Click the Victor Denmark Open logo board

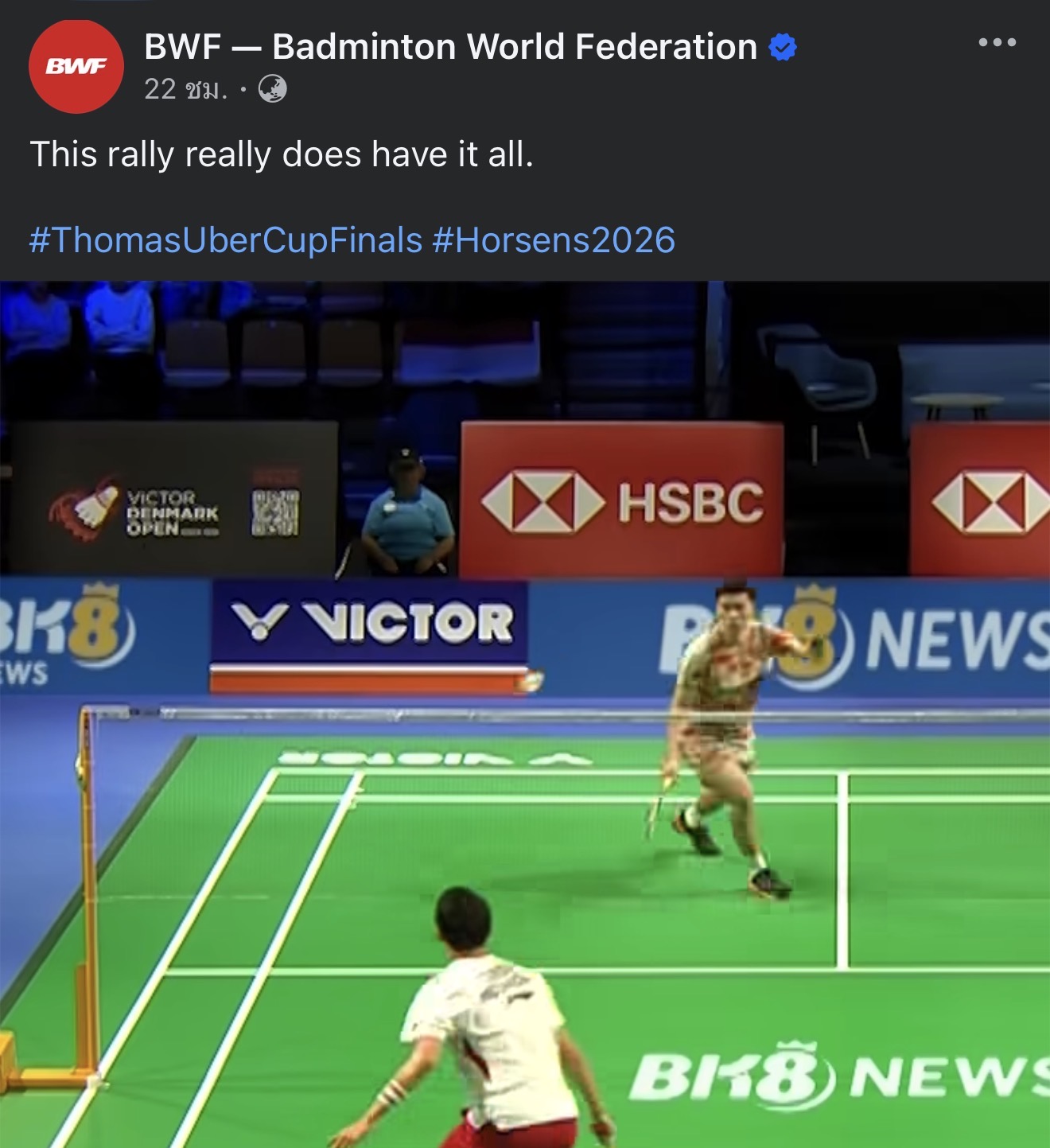(173, 500)
